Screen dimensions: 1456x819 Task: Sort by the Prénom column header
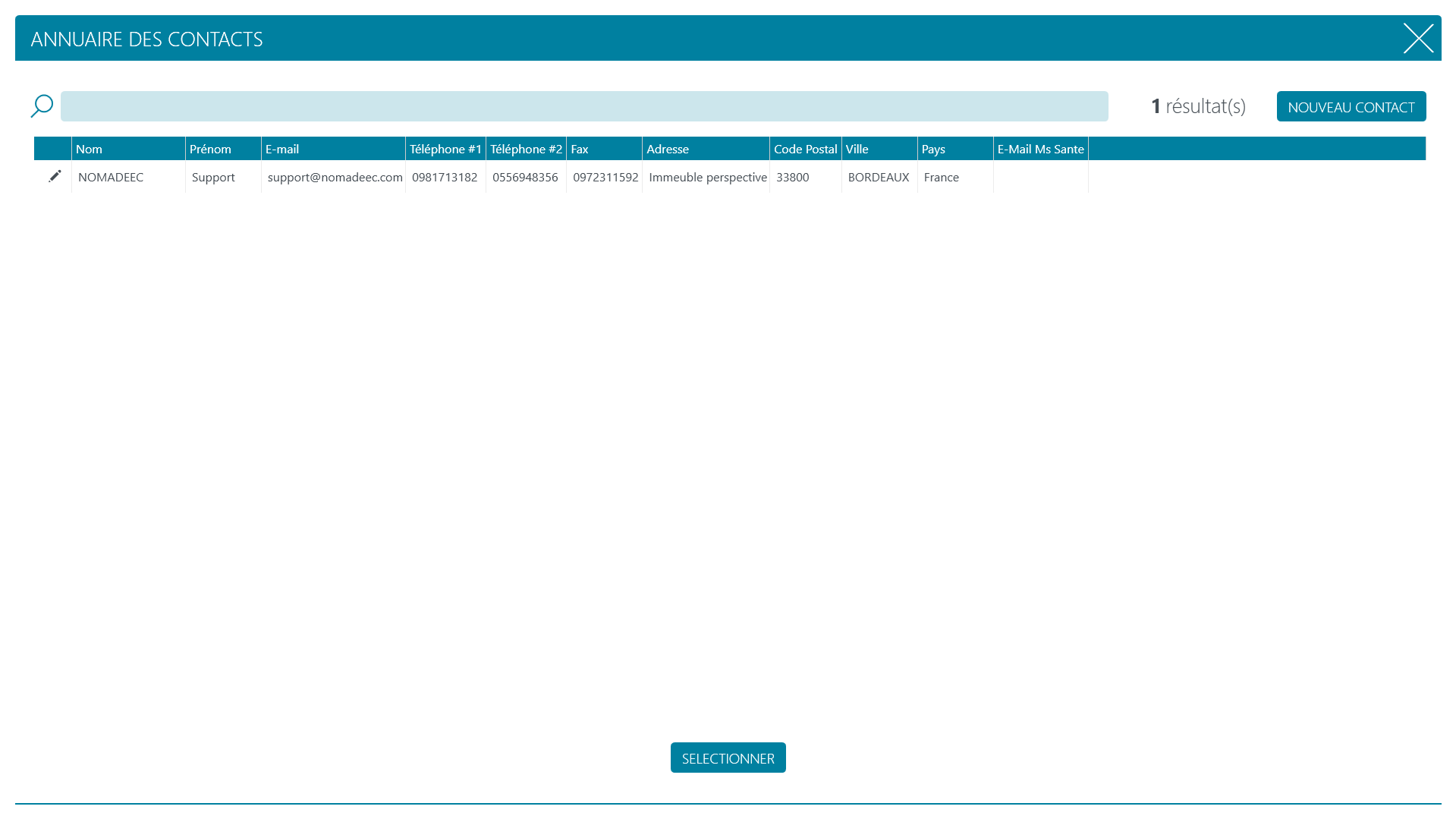pyautogui.click(x=223, y=149)
